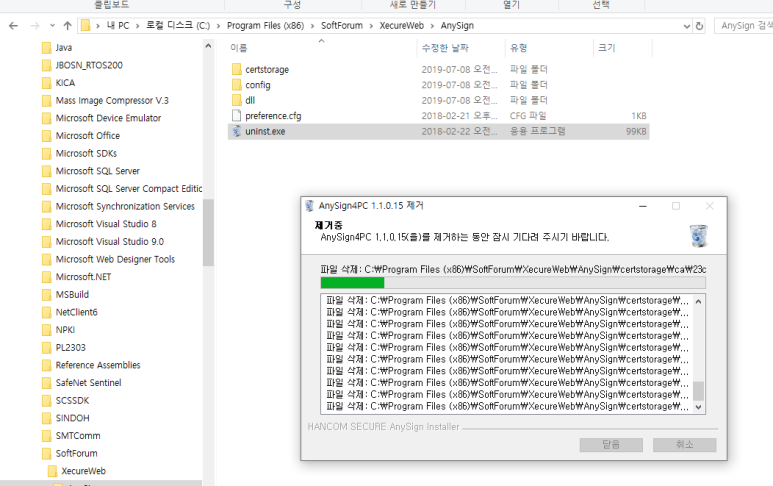Select Microsoft Visual Studio 8 folder
The height and width of the screenshot is (486, 773).
pyautogui.click(x=105, y=224)
